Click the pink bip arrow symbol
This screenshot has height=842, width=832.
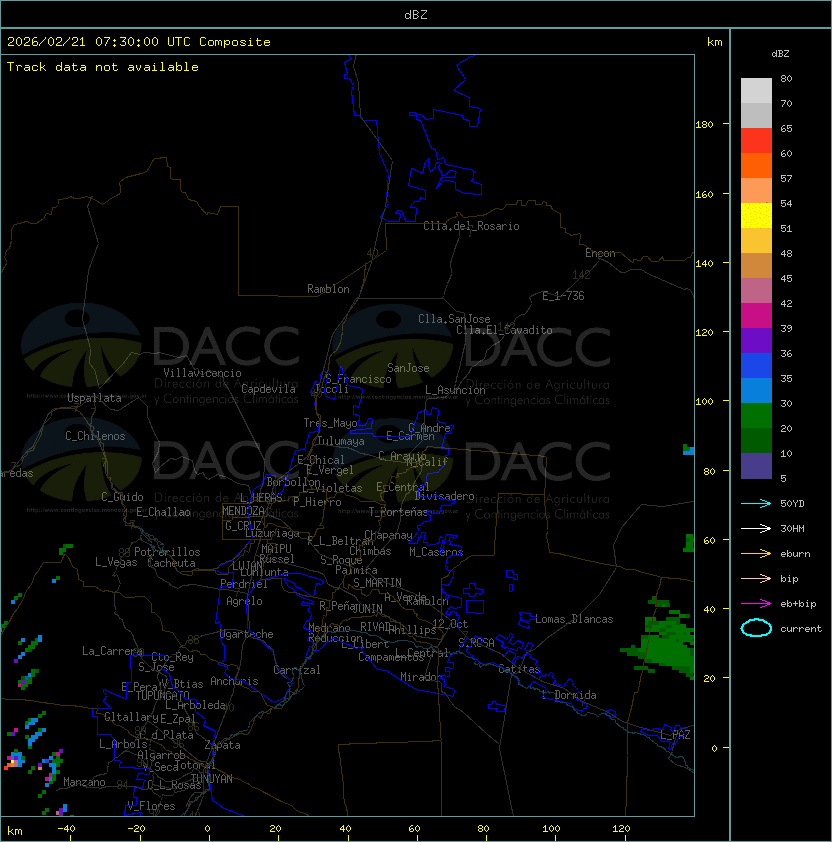click(756, 578)
